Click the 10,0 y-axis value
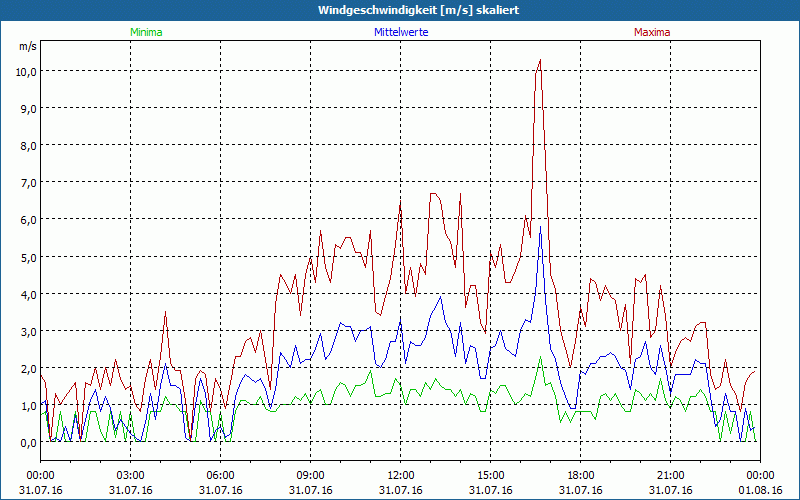This screenshot has height=500, width=800. pyautogui.click(x=26, y=71)
